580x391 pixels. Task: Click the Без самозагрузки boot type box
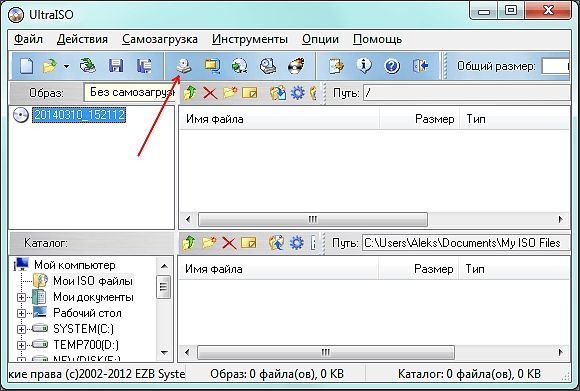[x=129, y=92]
